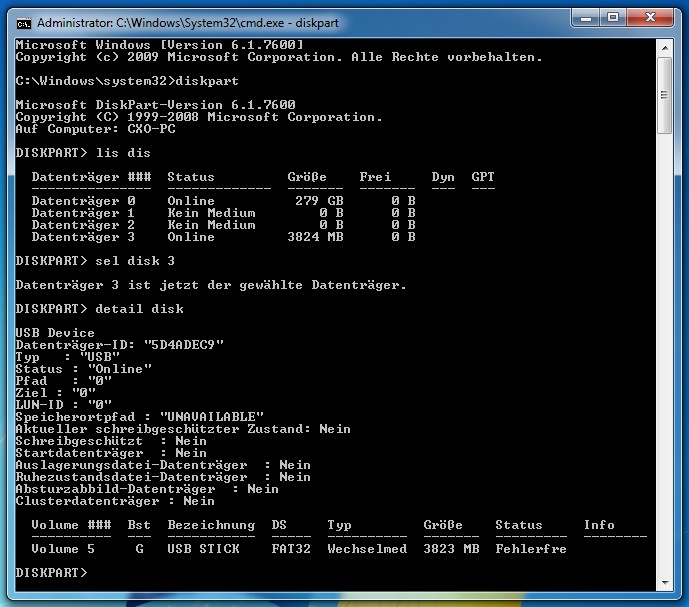
Task: Click the vertical scrollbar thumb
Action: 664,95
